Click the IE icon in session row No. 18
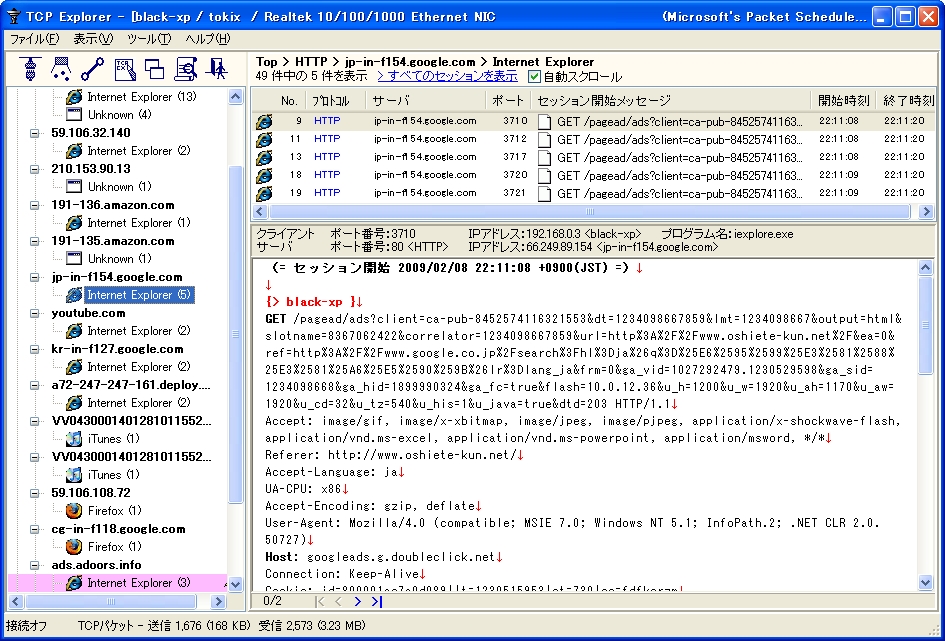Image resolution: width=945 pixels, height=641 pixels. [263, 175]
